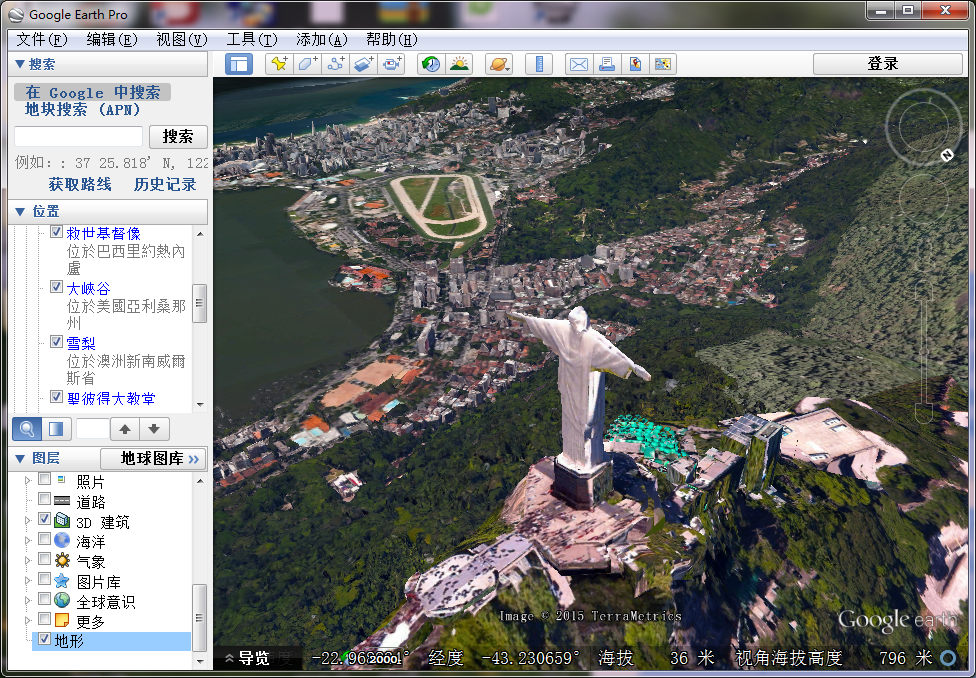Screen dimensions: 976x678
Task: Click the email envelope icon
Action: point(579,64)
